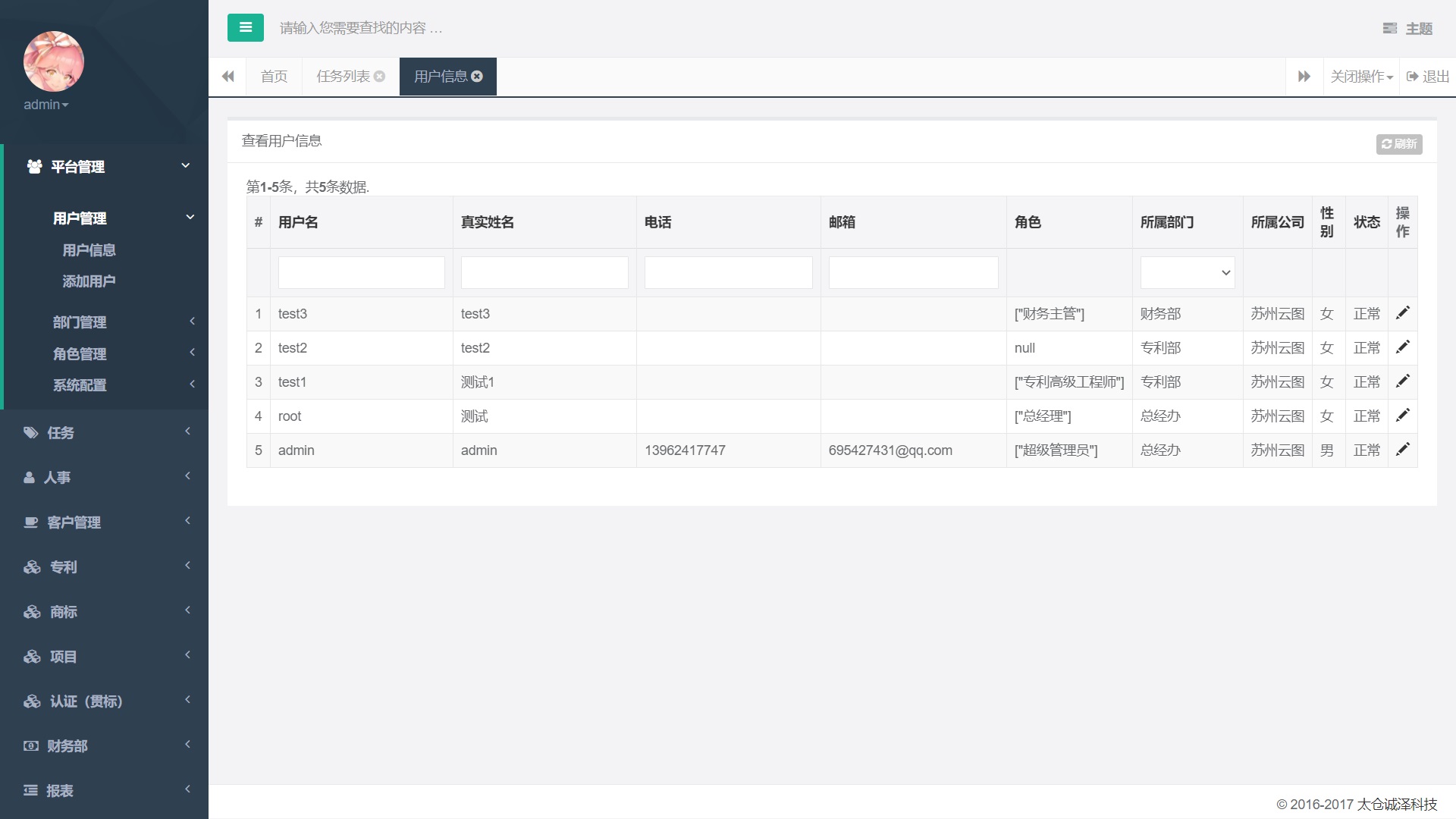Click the 用户名 filter input field
The image size is (1456, 819).
tap(361, 273)
